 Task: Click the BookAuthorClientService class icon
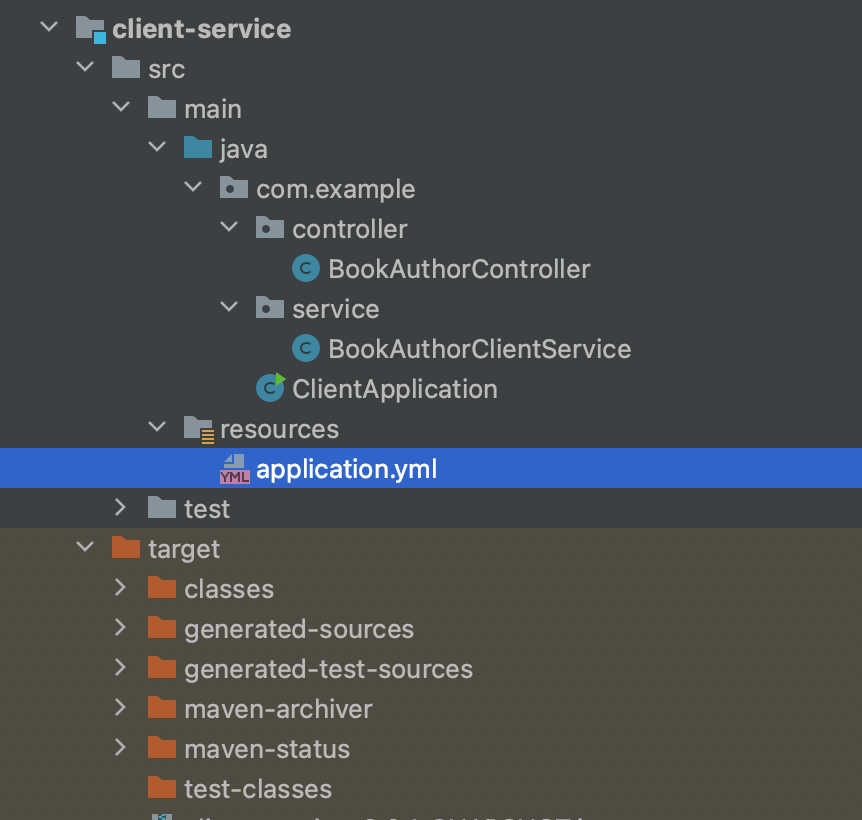(x=306, y=348)
